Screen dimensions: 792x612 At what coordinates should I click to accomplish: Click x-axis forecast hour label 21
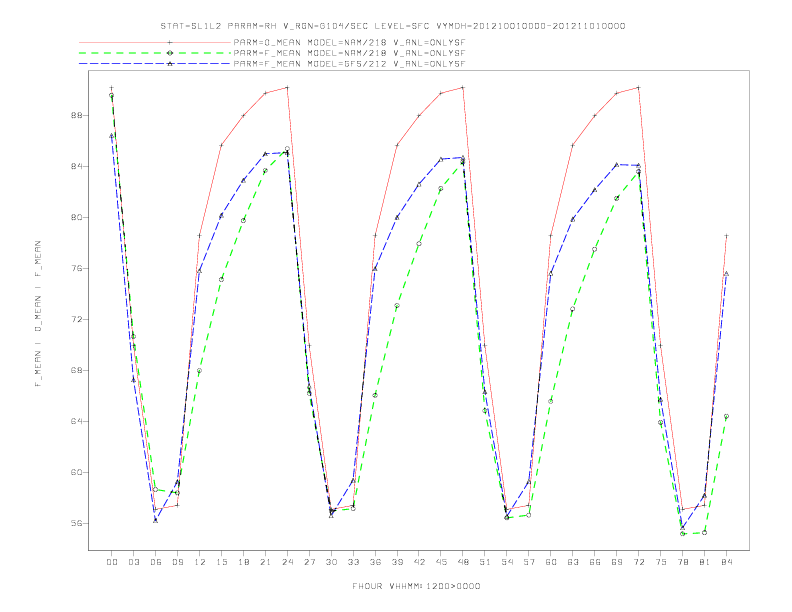pyautogui.click(x=265, y=562)
